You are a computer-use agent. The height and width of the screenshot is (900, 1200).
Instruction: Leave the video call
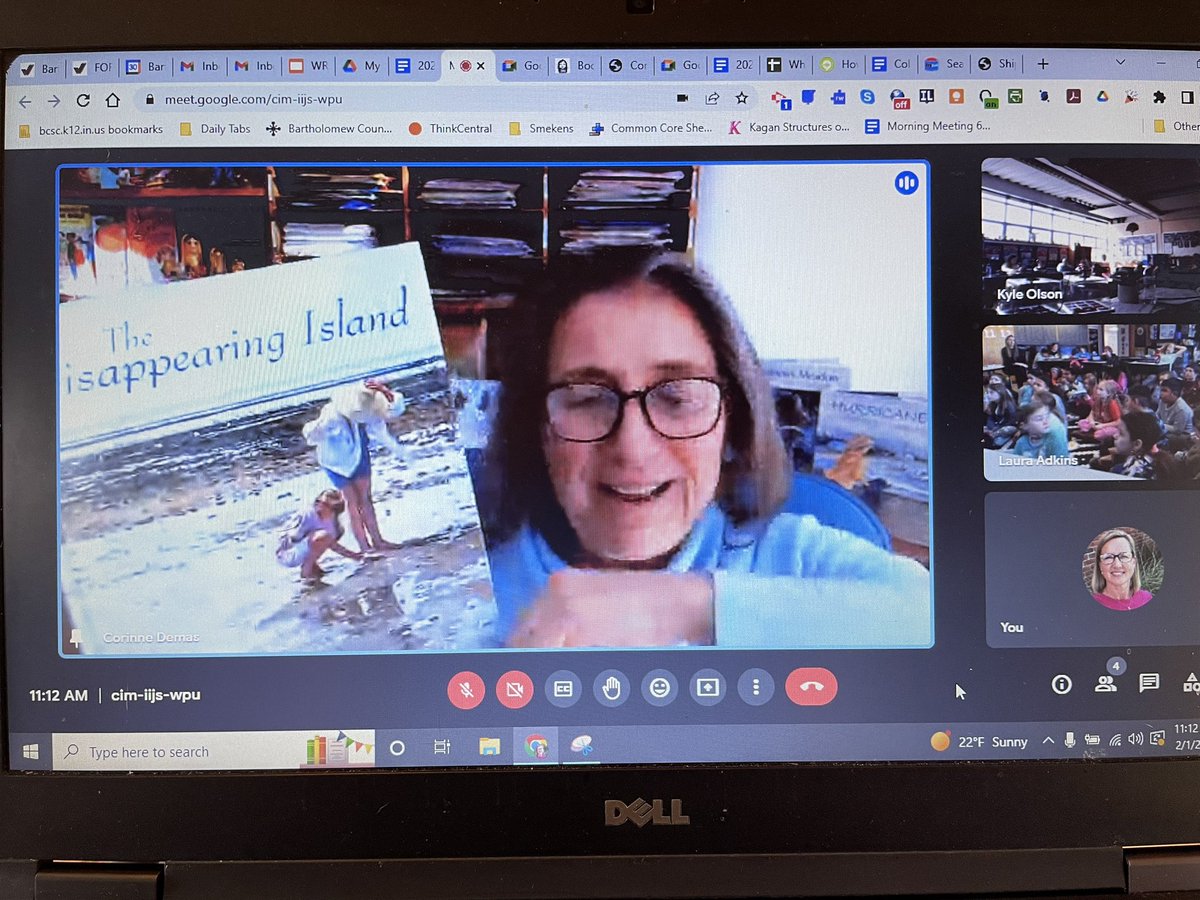click(811, 687)
